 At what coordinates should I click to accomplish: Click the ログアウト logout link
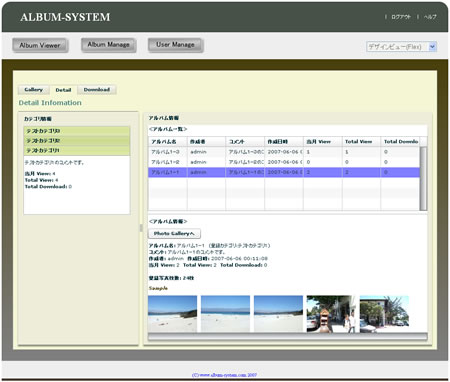click(x=401, y=17)
